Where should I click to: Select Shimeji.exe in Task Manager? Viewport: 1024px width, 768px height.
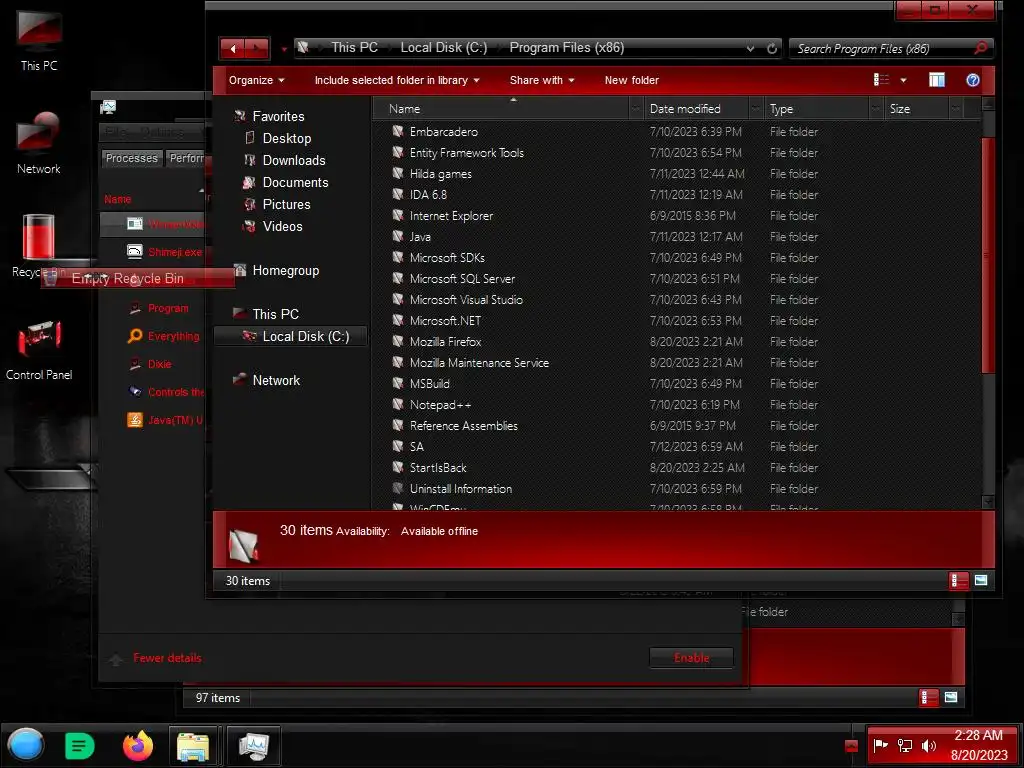pyautogui.click(x=175, y=252)
